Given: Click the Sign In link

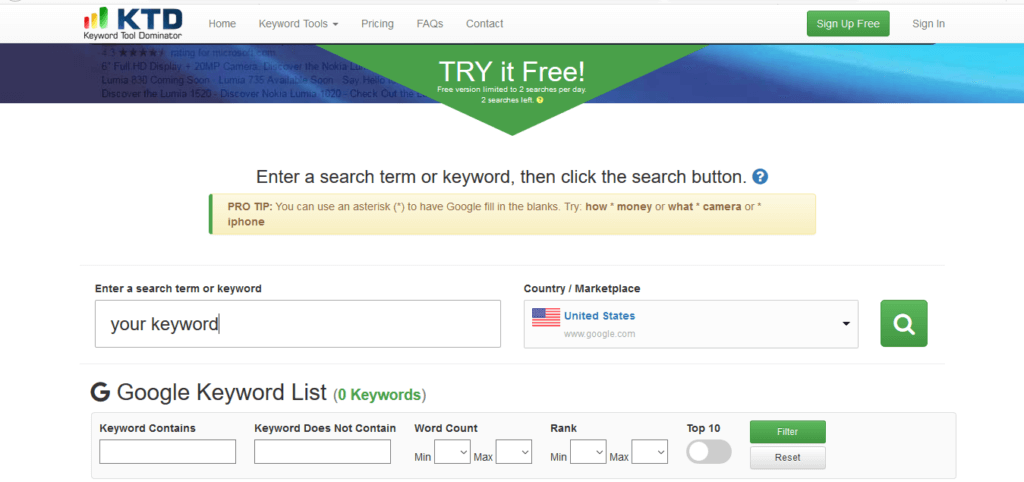Looking at the screenshot, I should (x=928, y=24).
